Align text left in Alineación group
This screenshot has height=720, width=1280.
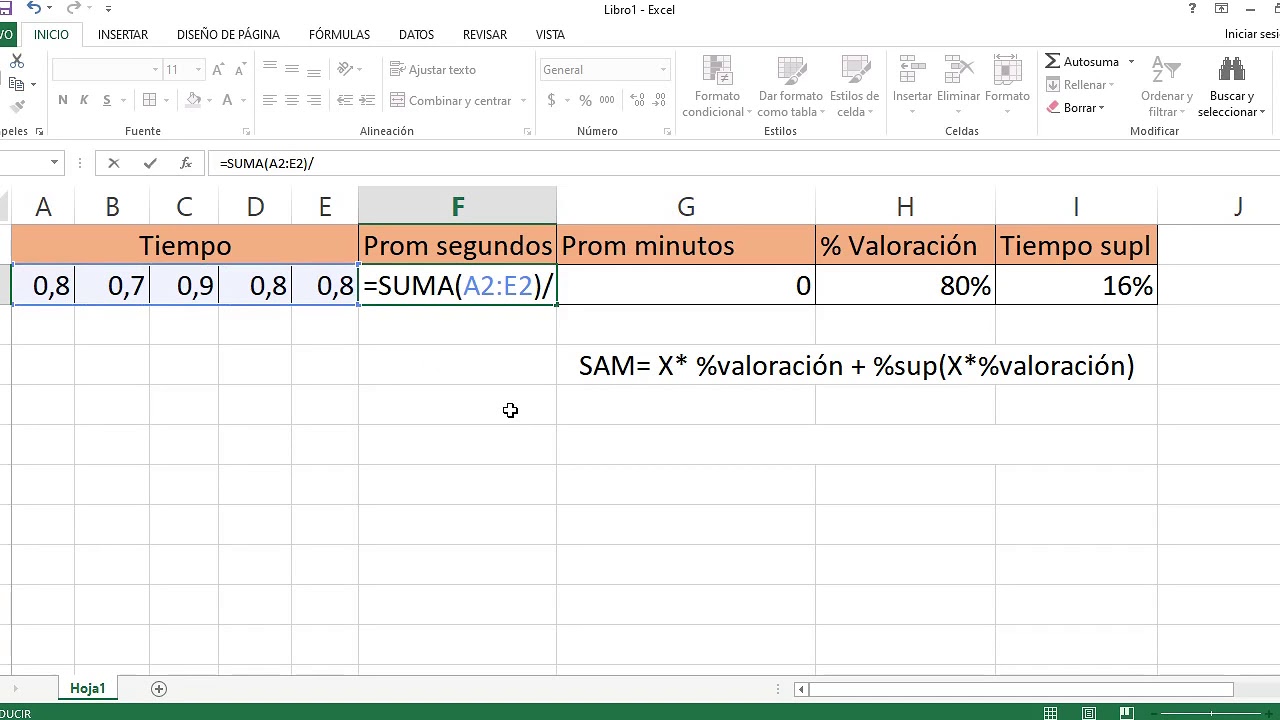(x=270, y=100)
